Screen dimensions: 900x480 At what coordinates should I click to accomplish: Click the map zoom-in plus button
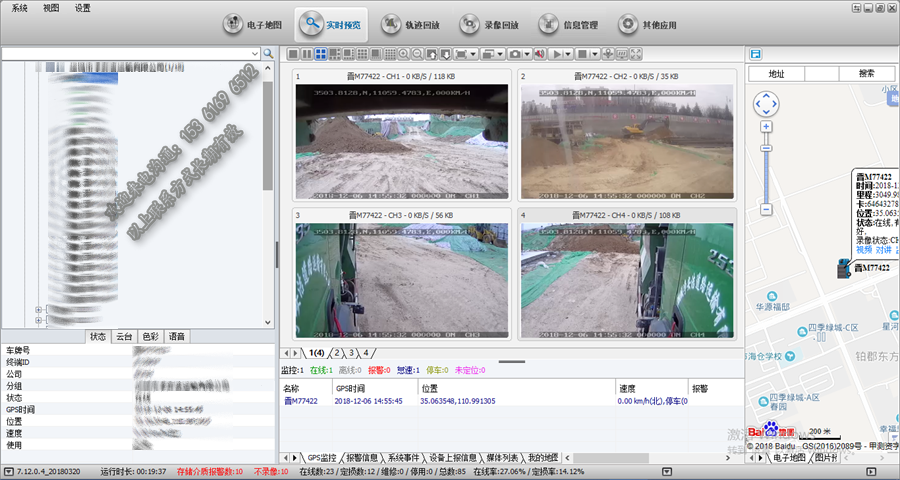click(766, 127)
